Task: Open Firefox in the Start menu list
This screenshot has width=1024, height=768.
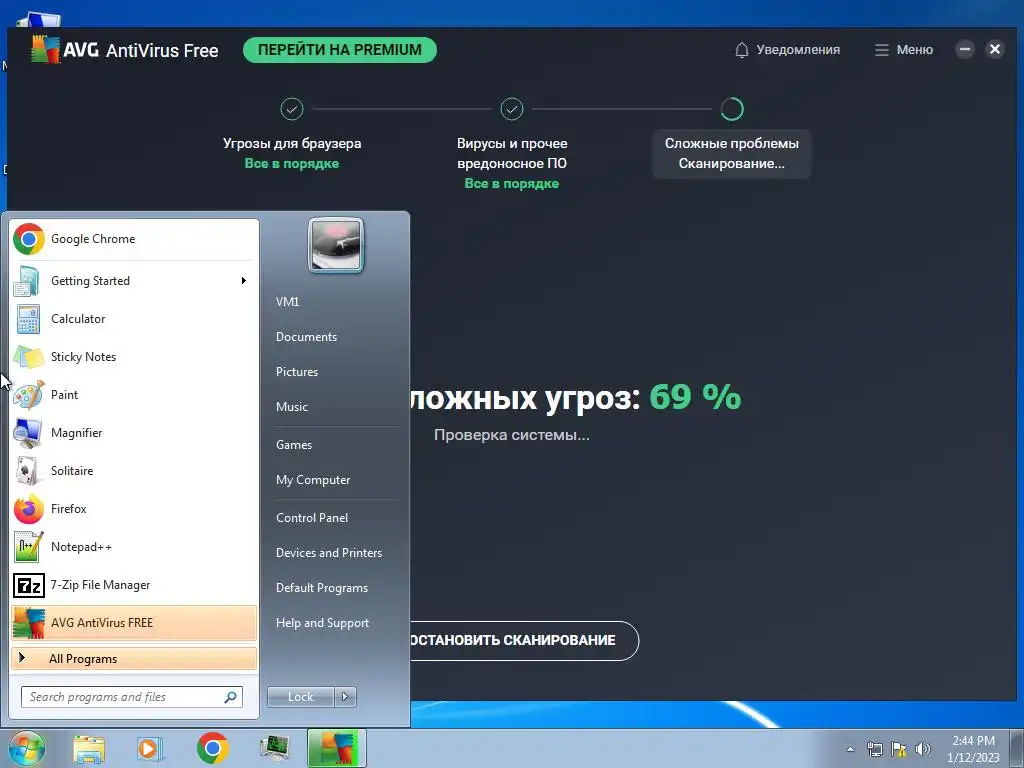Action: pos(134,509)
